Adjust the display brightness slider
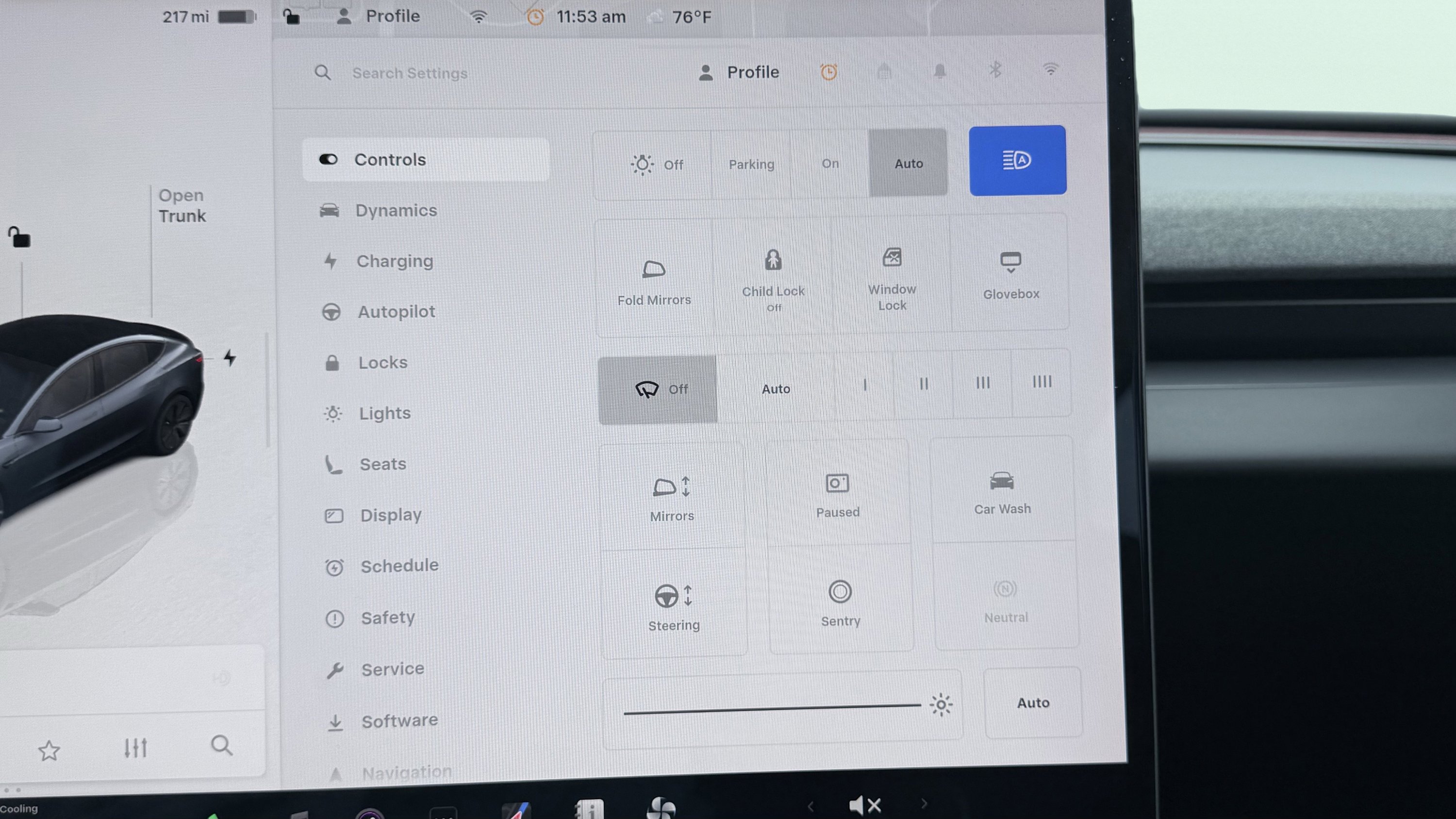The image size is (1456, 819). click(x=772, y=709)
